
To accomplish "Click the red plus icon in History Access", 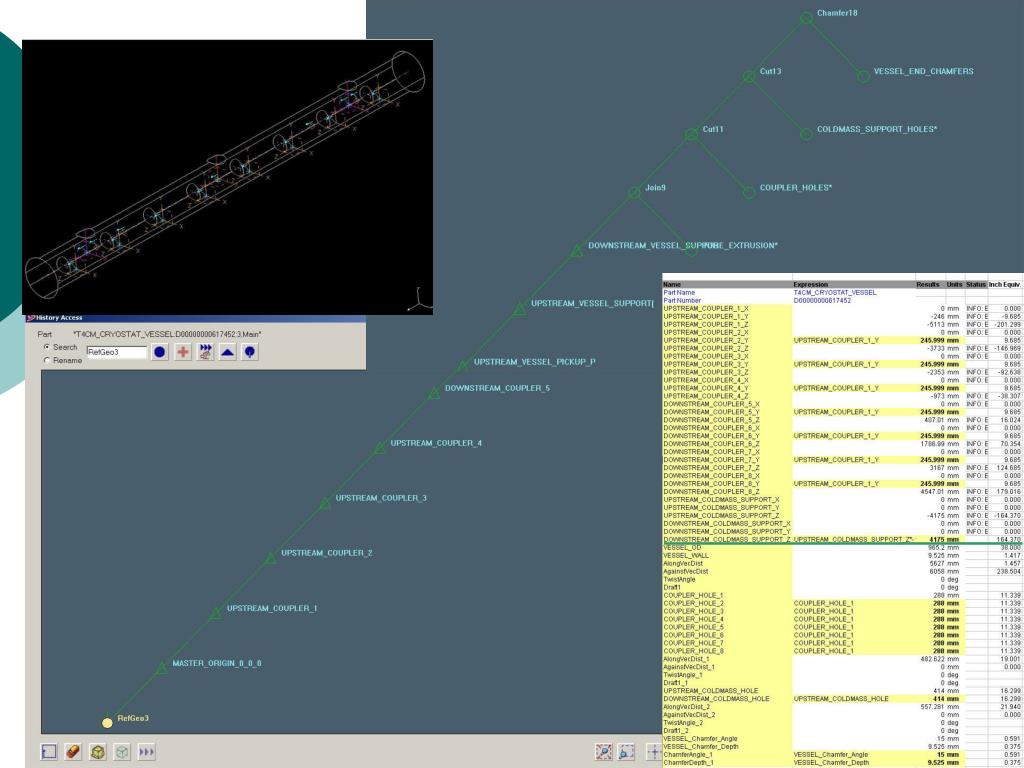I will point(183,352).
